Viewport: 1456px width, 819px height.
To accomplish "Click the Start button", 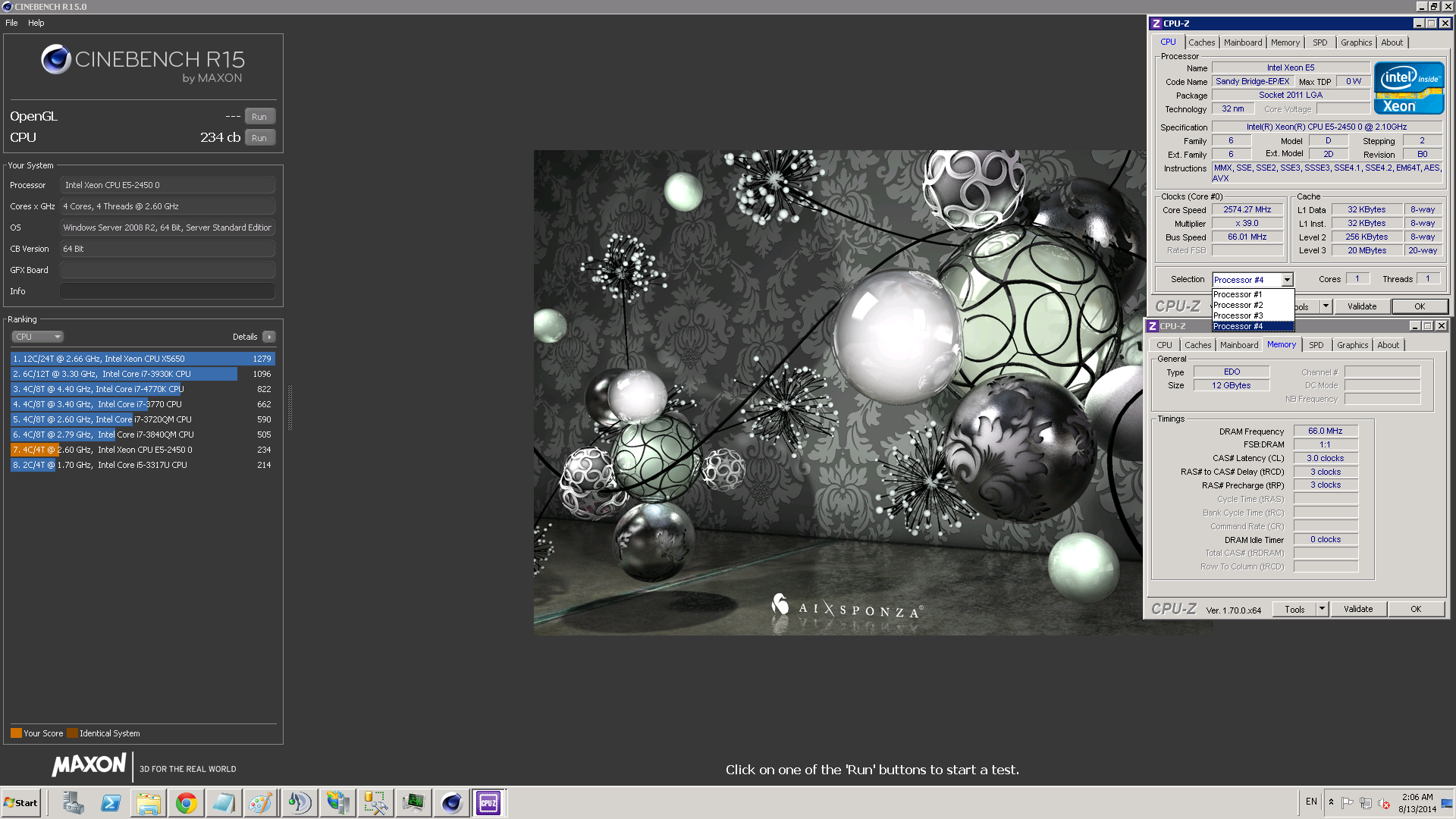I will point(21,802).
